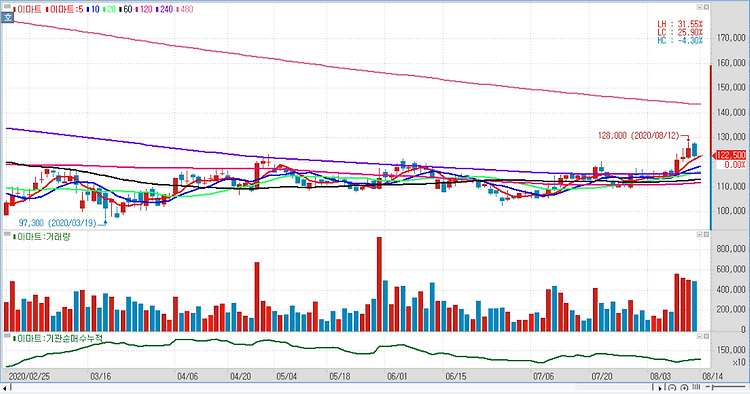Click the 08/14 date on the time axis
This screenshot has width=750, height=394.
pos(713,376)
